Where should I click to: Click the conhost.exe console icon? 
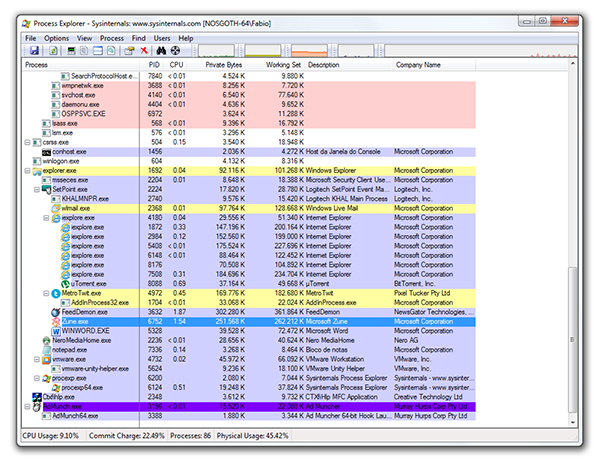click(x=46, y=152)
